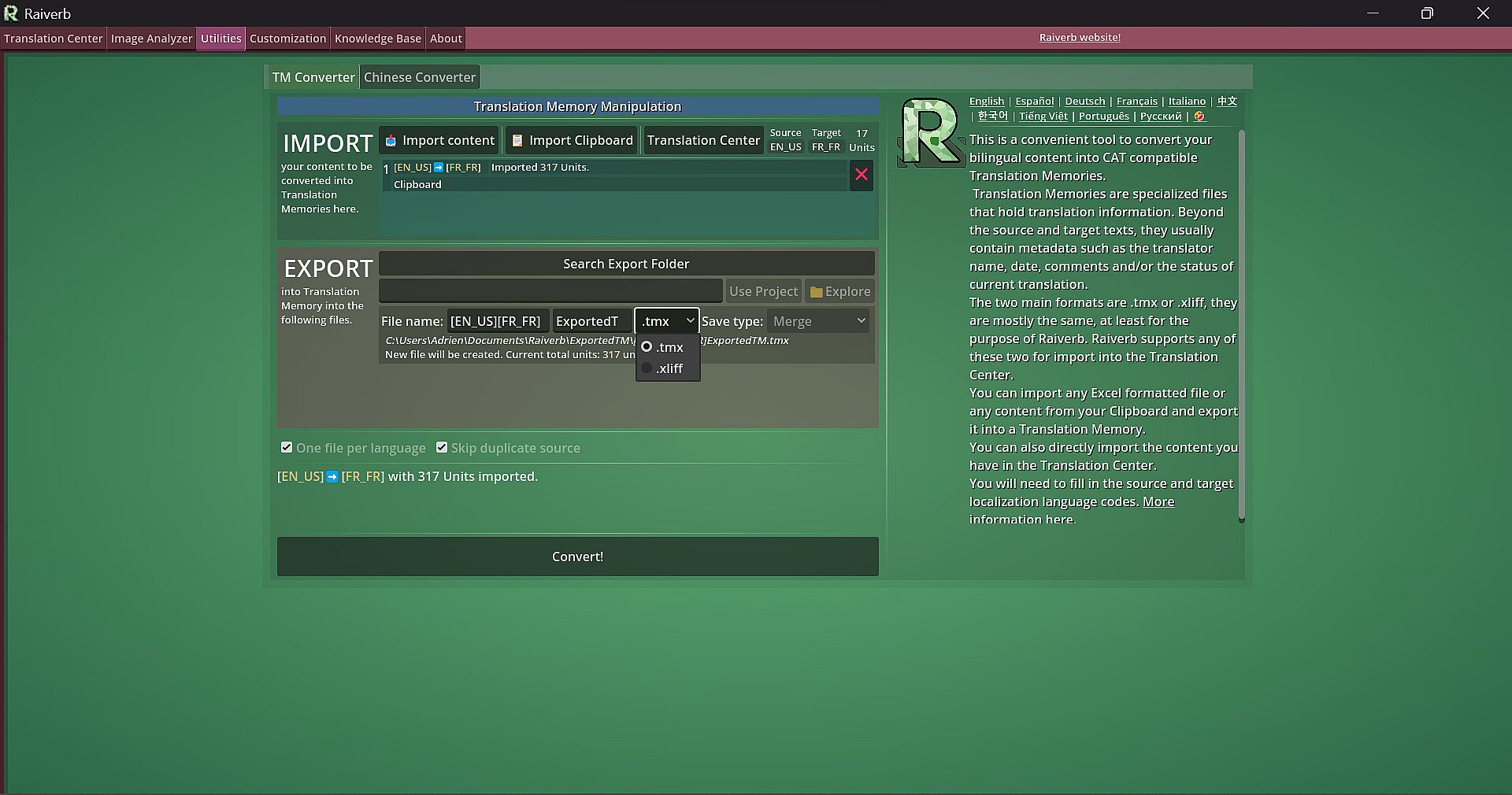Start conversion with the Convert! button
This screenshot has height=795, width=1512.
click(x=578, y=556)
